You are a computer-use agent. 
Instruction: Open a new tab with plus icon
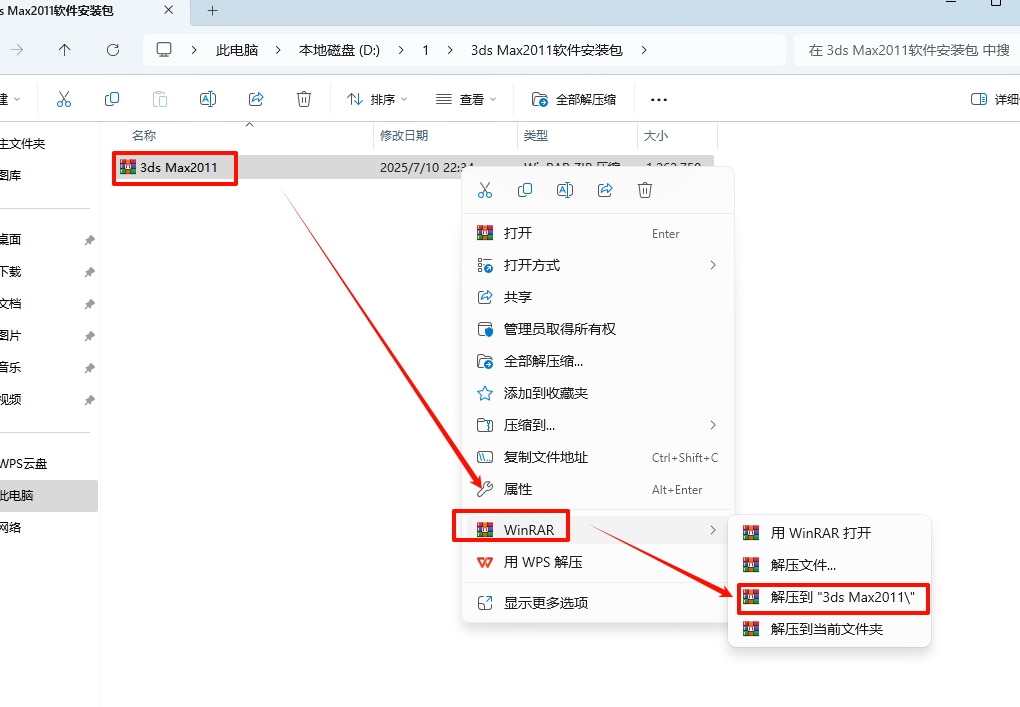pos(212,11)
